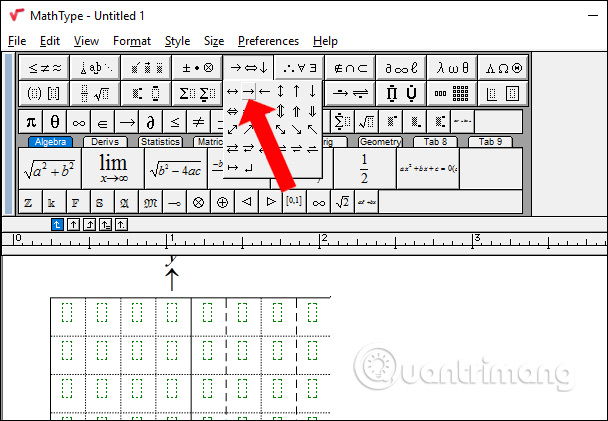Insert the element-of ∈ symbol
608x421 pixels.
pos(102,122)
